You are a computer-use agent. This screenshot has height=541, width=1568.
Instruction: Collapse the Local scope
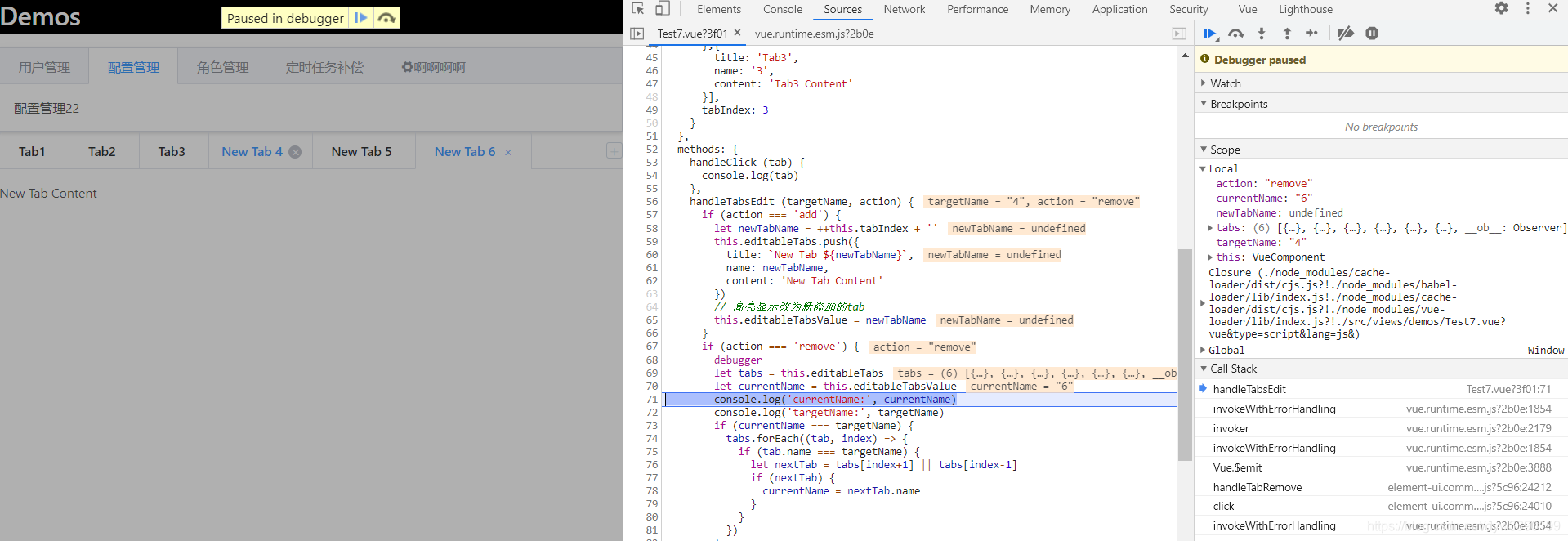pos(1203,168)
